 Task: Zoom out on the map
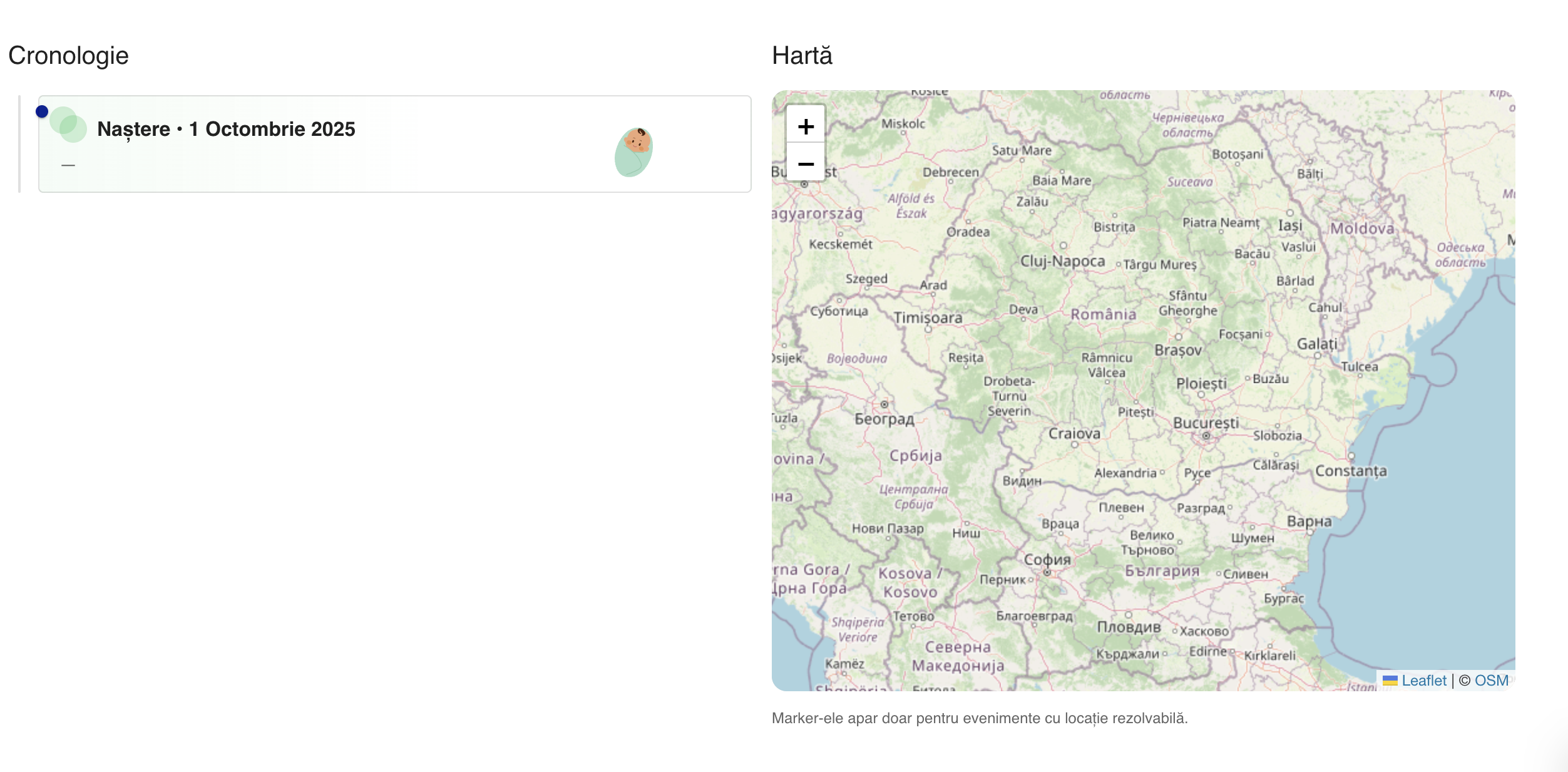click(x=805, y=164)
